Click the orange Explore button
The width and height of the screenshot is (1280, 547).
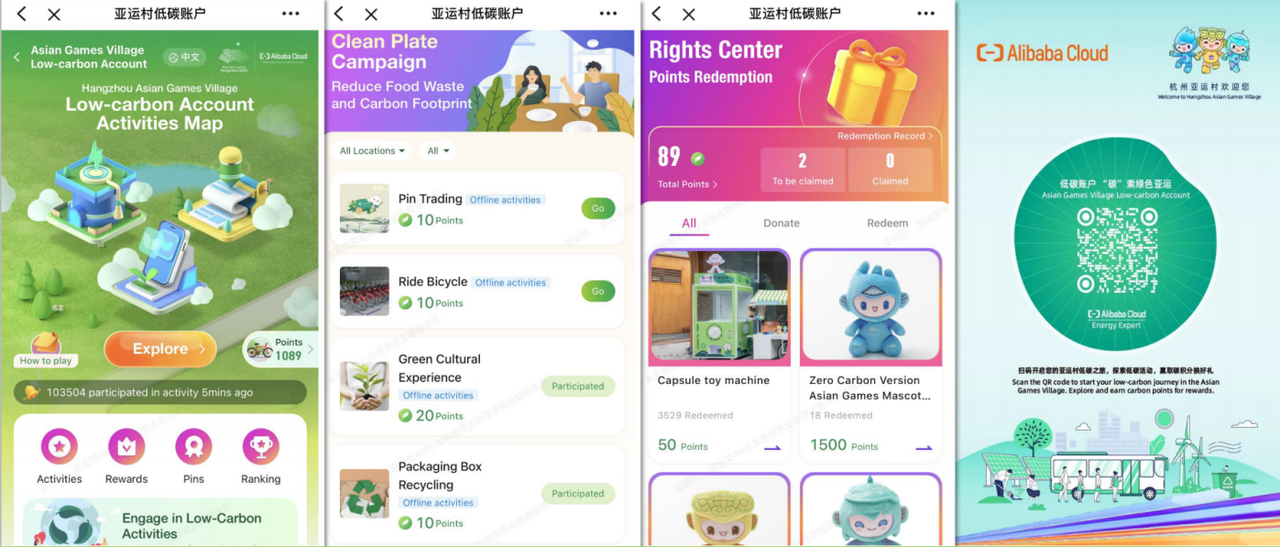pyautogui.click(x=160, y=349)
